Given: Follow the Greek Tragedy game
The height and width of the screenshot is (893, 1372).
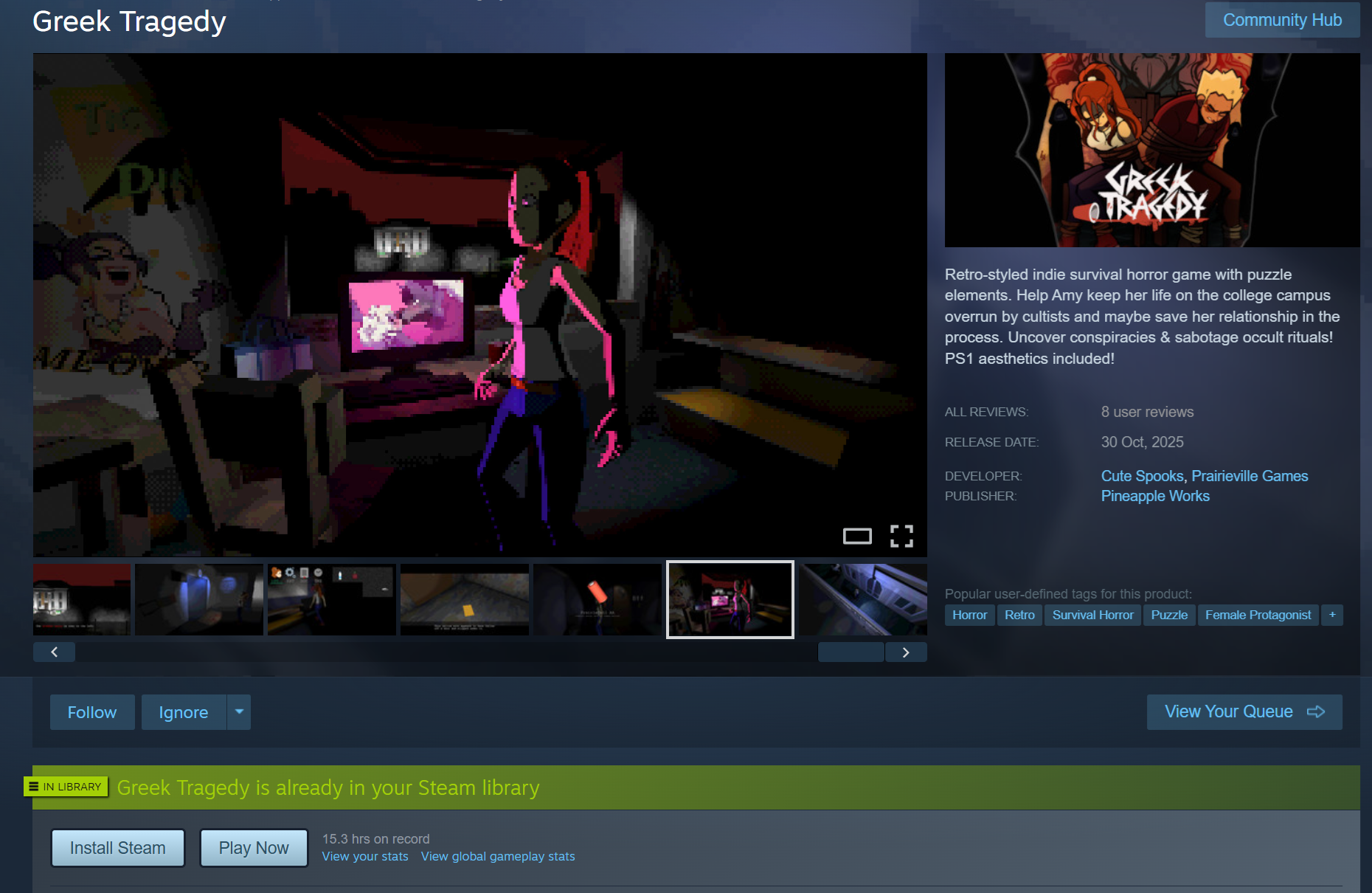Looking at the screenshot, I should [x=92, y=712].
